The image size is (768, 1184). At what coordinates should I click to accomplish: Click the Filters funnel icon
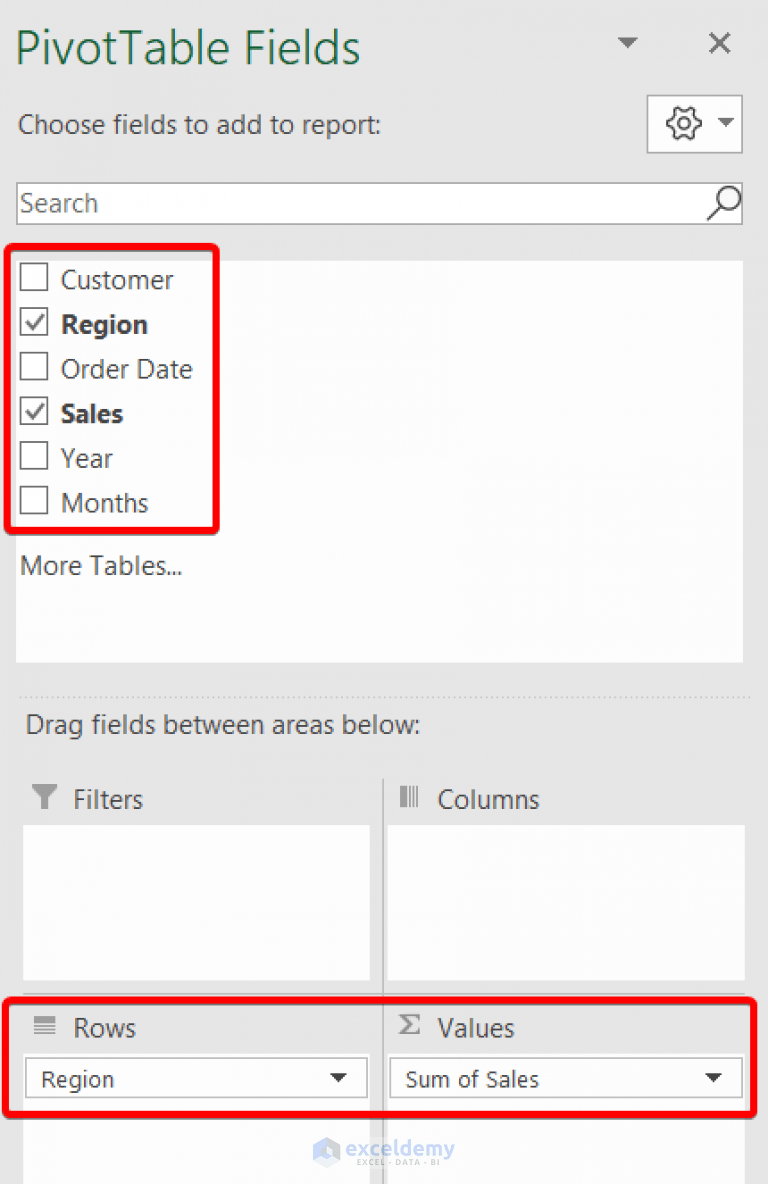[x=44, y=798]
